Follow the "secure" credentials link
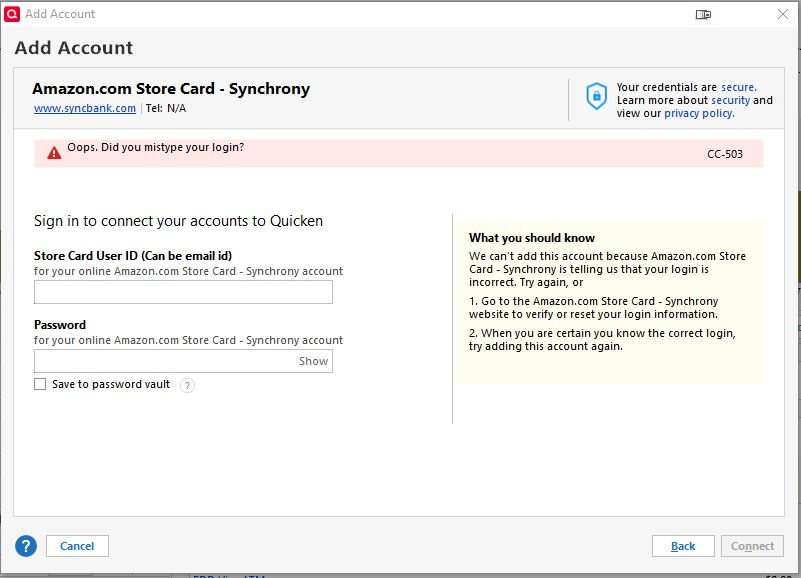Screen dimensions: 801x578 [739, 87]
